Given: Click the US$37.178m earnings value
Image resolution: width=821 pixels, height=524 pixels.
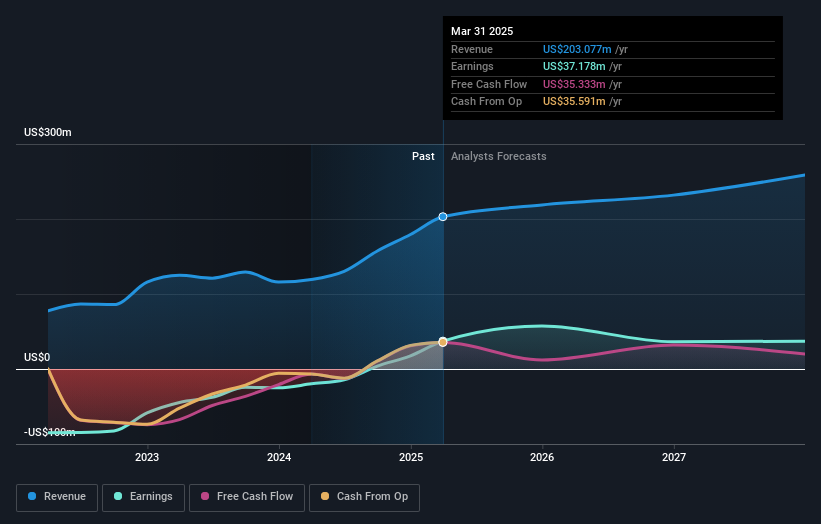Looking at the screenshot, I should tap(574, 66).
